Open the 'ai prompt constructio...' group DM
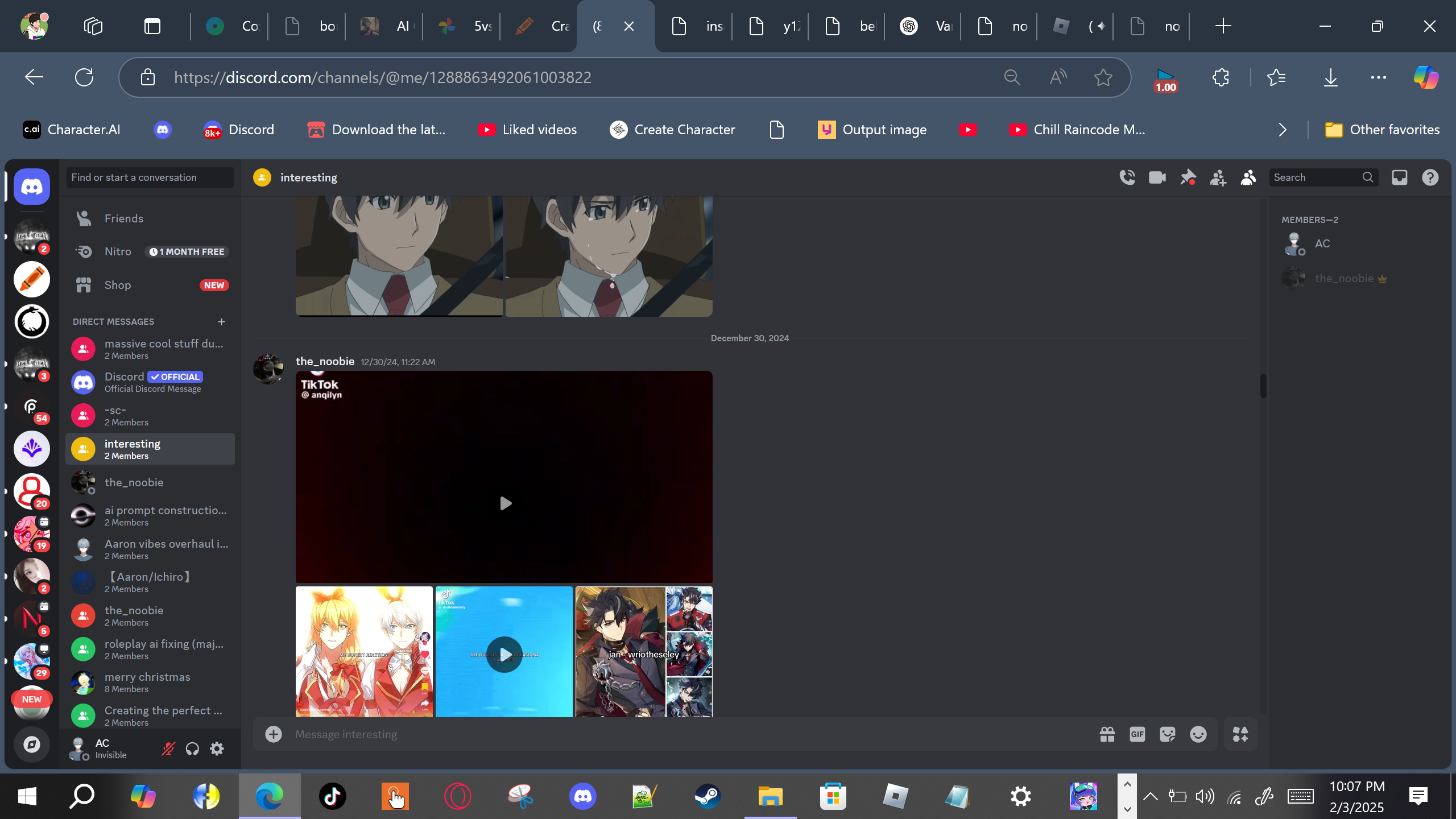This screenshot has height=819, width=1456. [x=150, y=515]
